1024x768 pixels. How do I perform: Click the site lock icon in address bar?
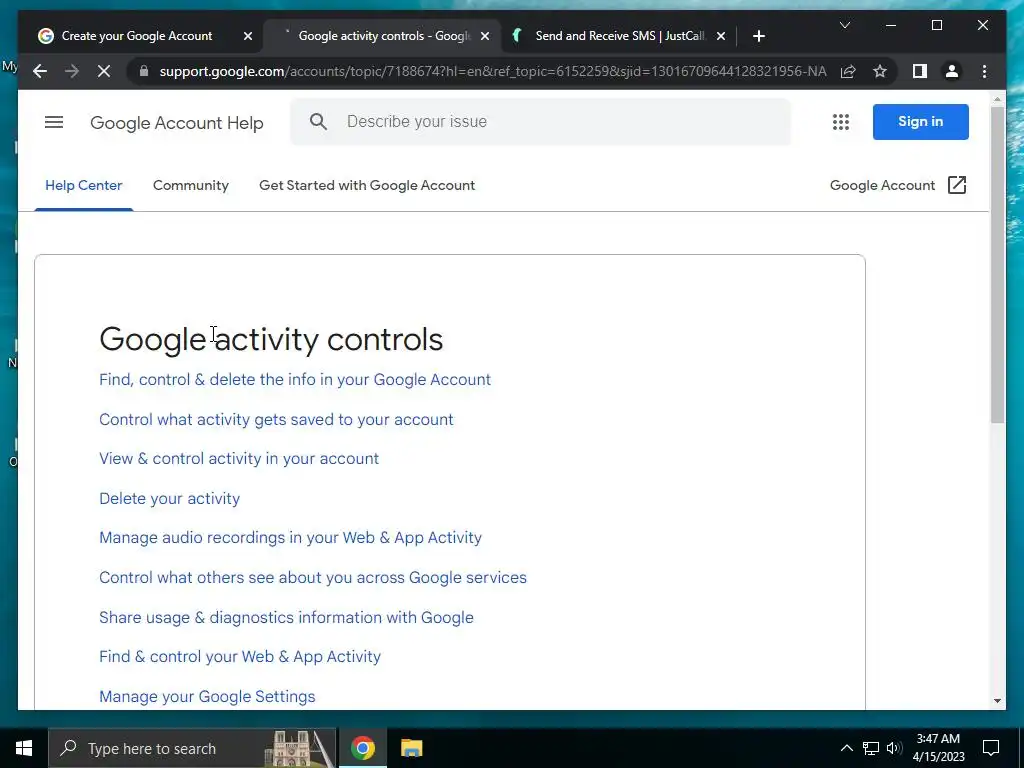click(144, 71)
